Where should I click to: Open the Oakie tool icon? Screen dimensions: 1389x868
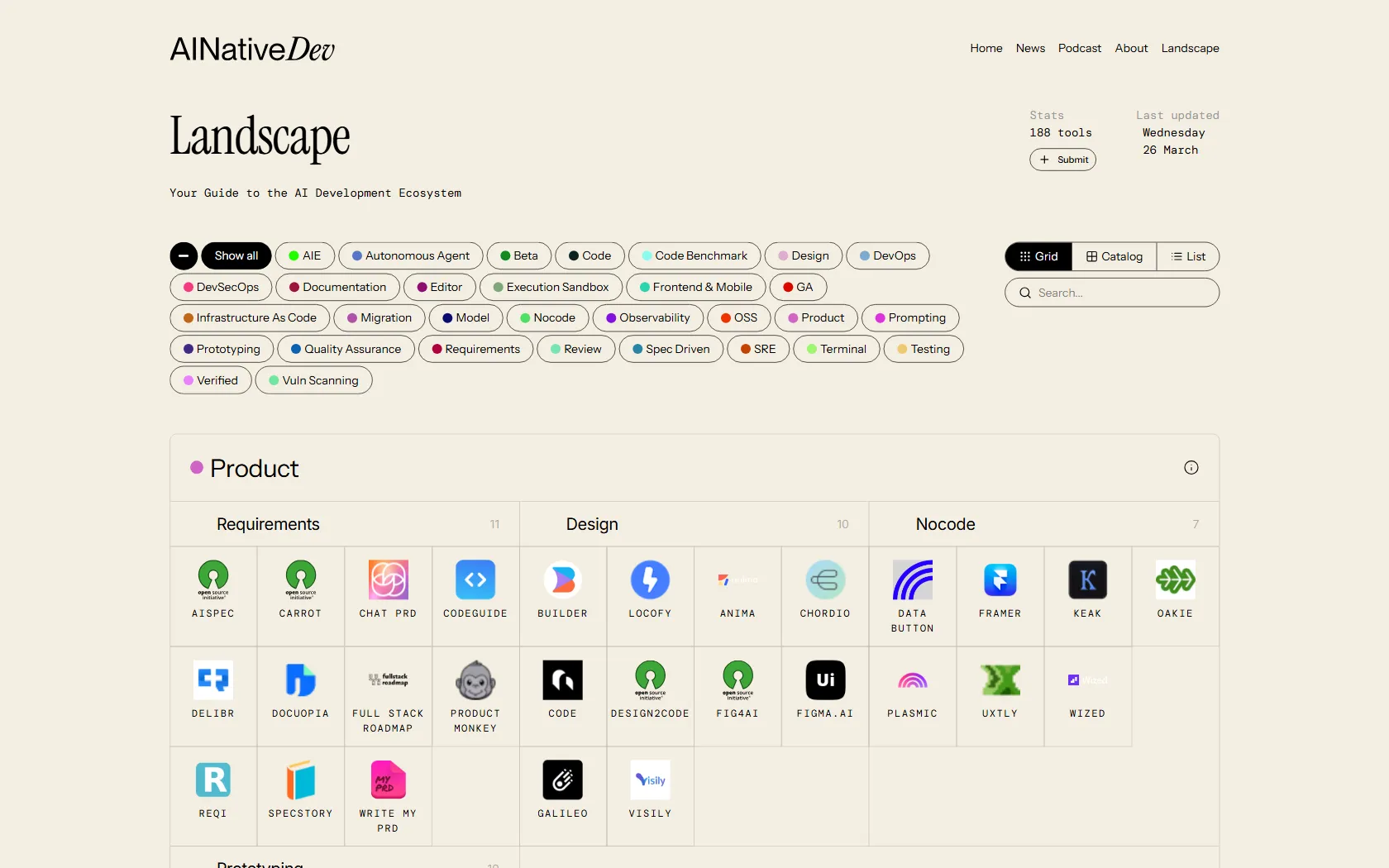(1176, 579)
